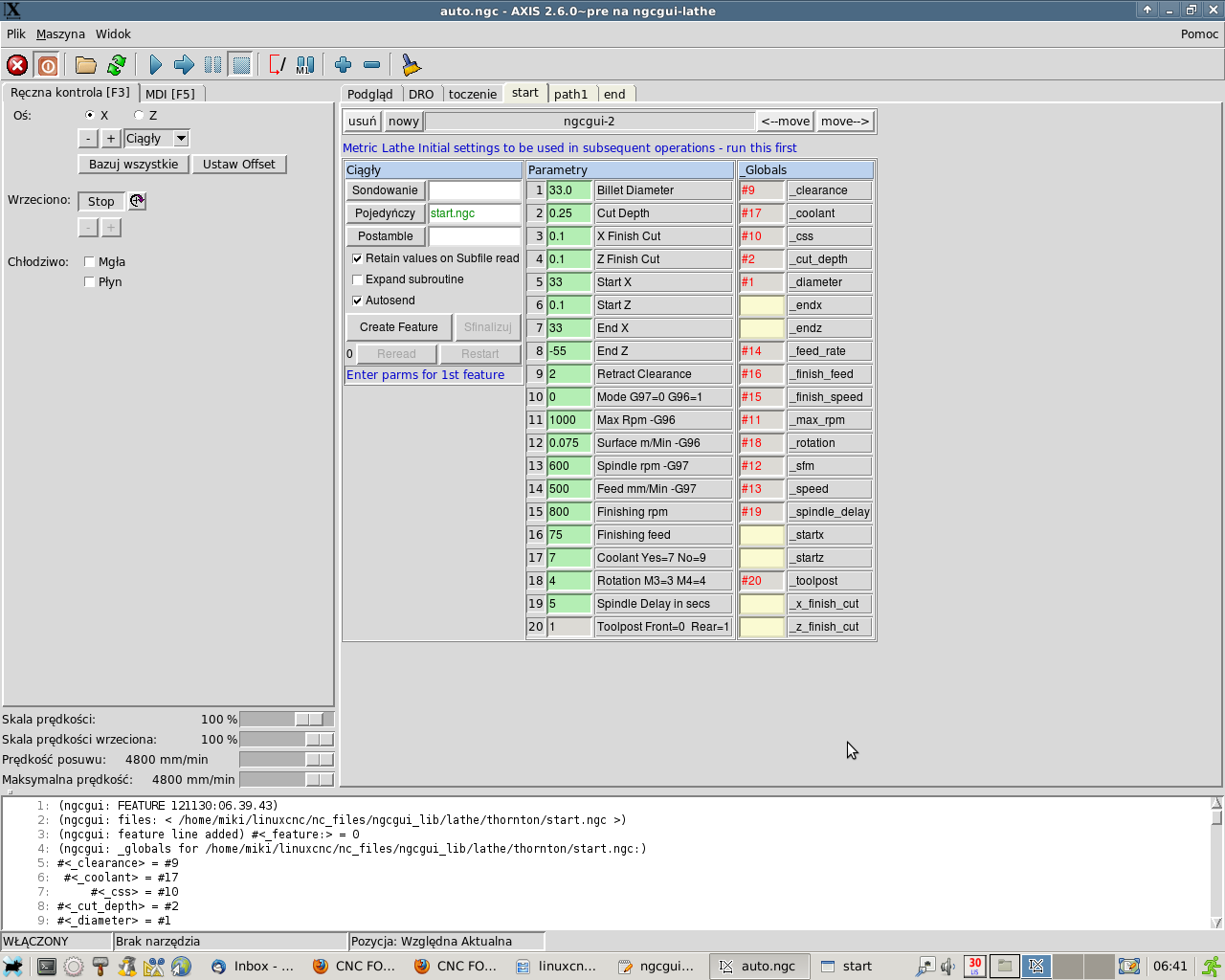Jog axis negative with minus button
1225x980 pixels.
point(88,139)
